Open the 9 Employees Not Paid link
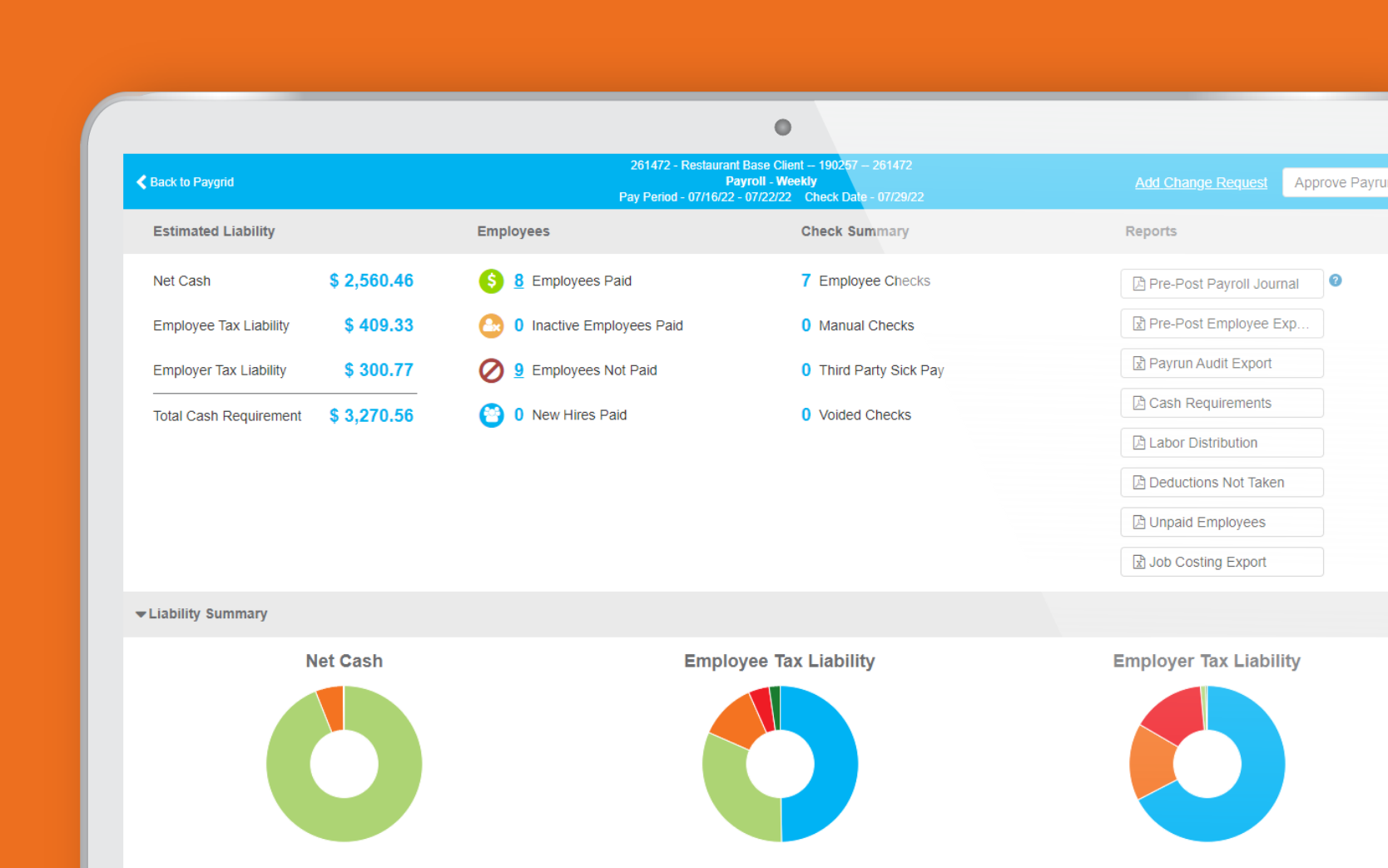This screenshot has width=1388, height=868. tap(518, 370)
